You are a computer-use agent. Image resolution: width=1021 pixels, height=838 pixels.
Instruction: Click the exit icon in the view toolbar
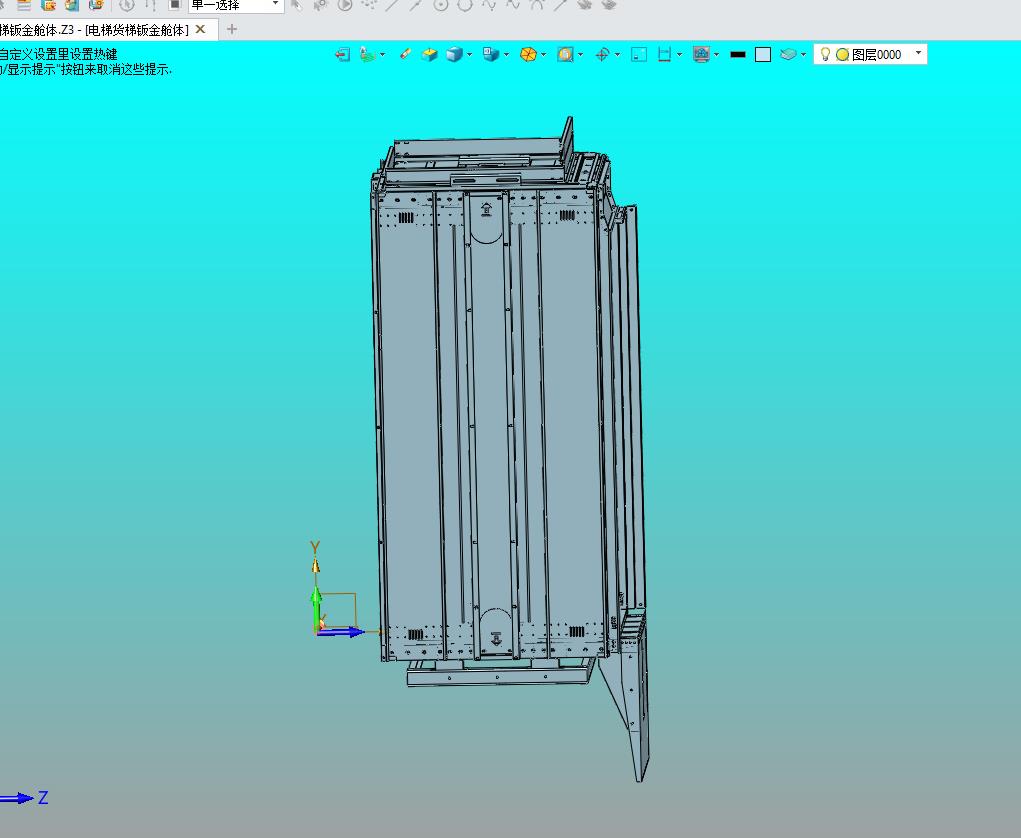tap(343, 55)
